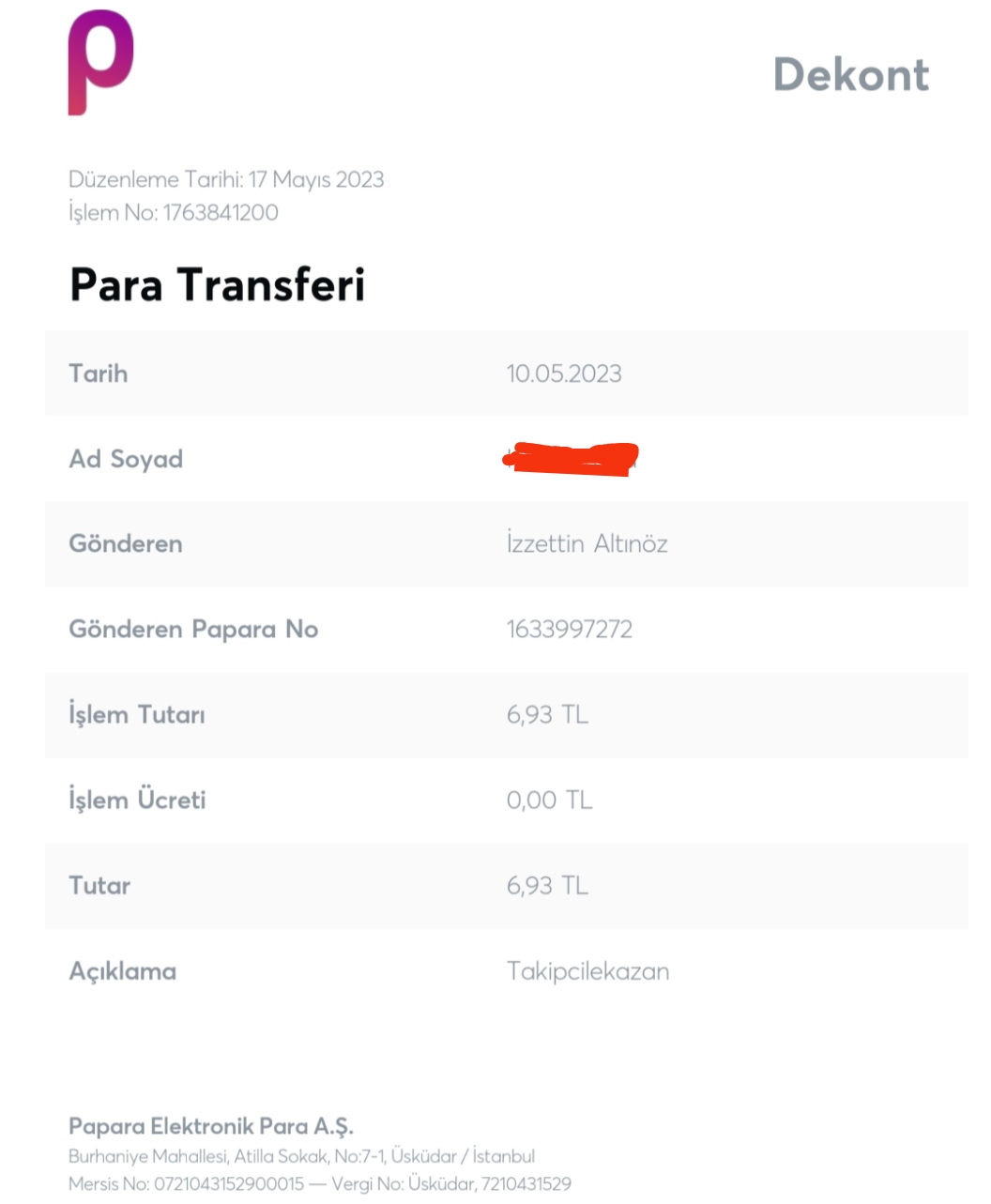The image size is (991, 1204).
Task: Select the Düzenleme Tarihi 17 Mayıs 2023 line
Action: coord(226,179)
